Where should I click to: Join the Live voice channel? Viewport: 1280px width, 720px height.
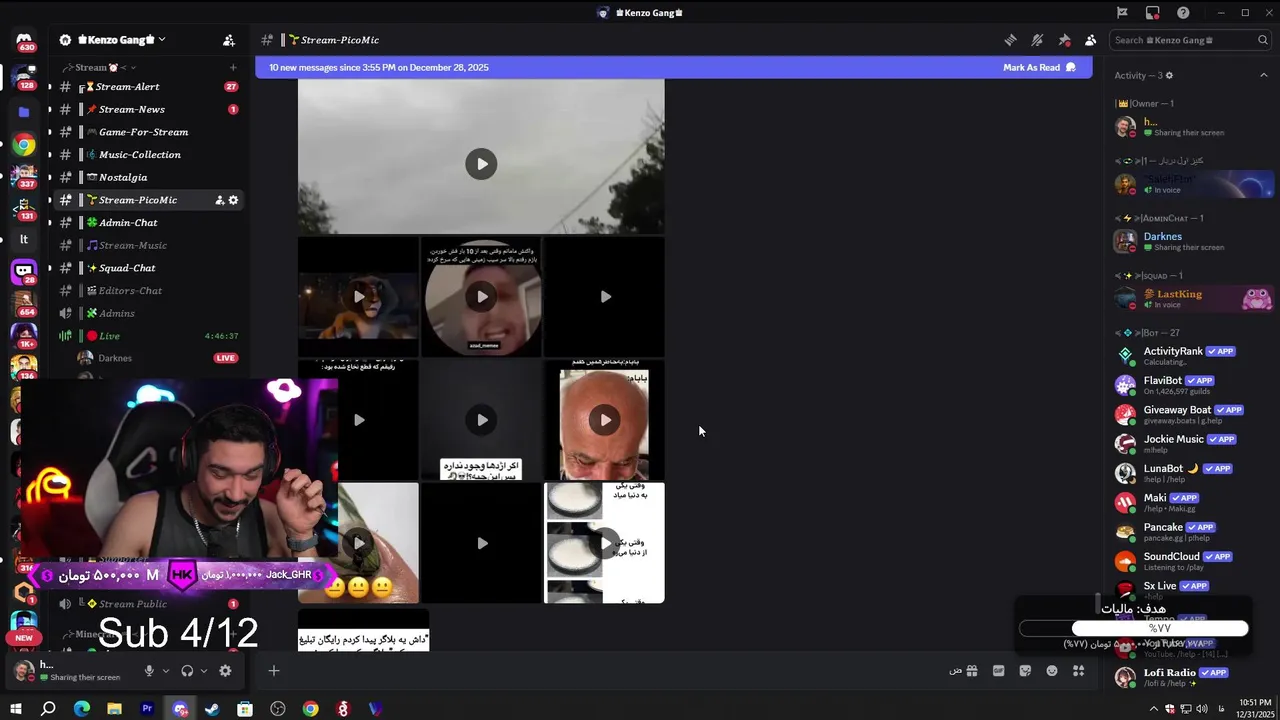[x=148, y=336]
